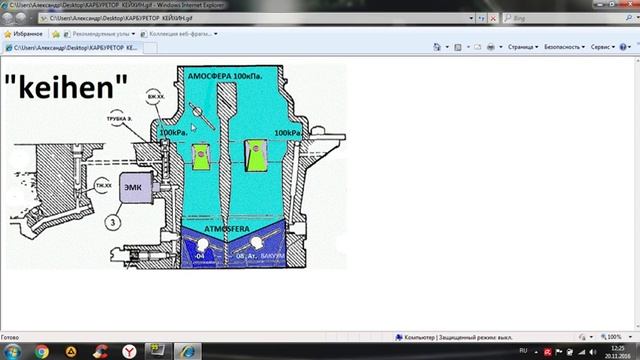Click the Add to favorites bar star icon
Image resolution: width=640 pixels, height=360 pixels.
point(56,34)
